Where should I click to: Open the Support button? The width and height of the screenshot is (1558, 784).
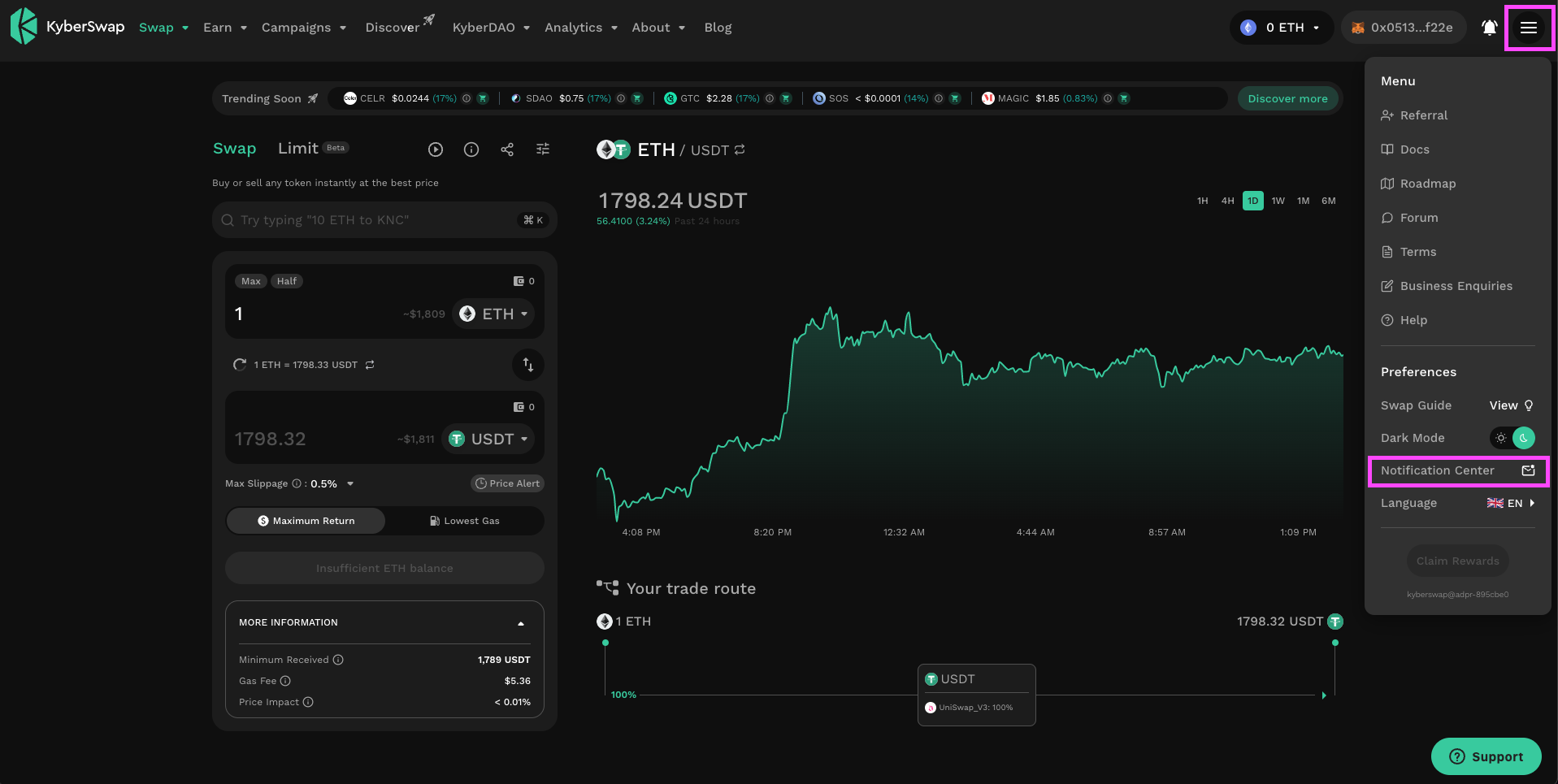click(1486, 756)
